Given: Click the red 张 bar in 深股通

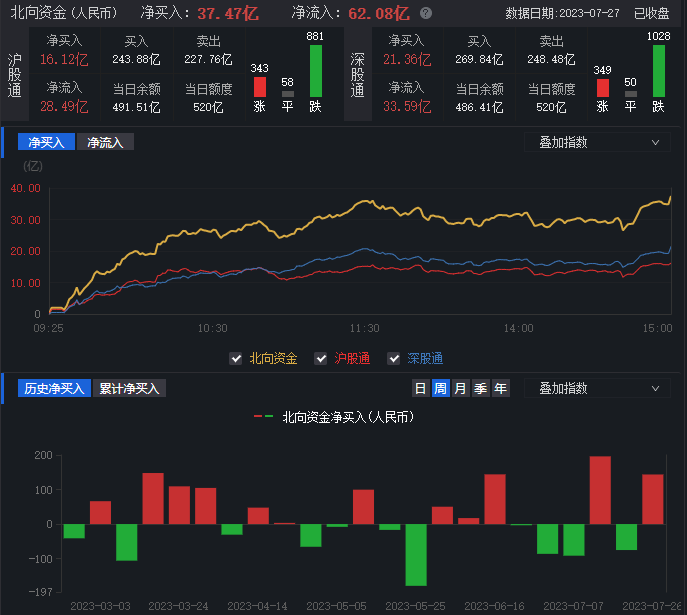Looking at the screenshot, I should coord(602,87).
